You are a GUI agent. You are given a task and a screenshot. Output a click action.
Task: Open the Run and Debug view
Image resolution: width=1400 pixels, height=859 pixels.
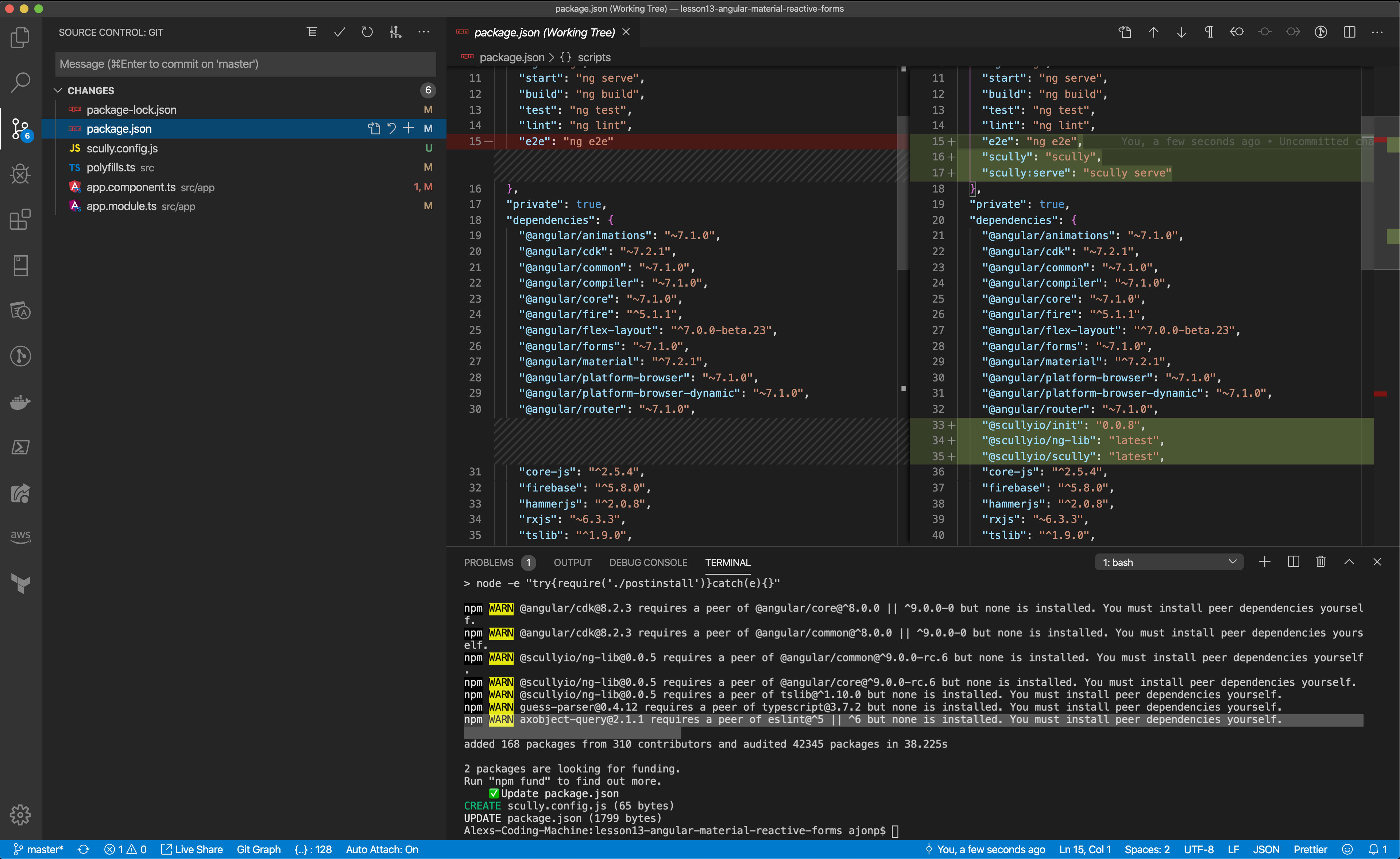click(x=20, y=174)
